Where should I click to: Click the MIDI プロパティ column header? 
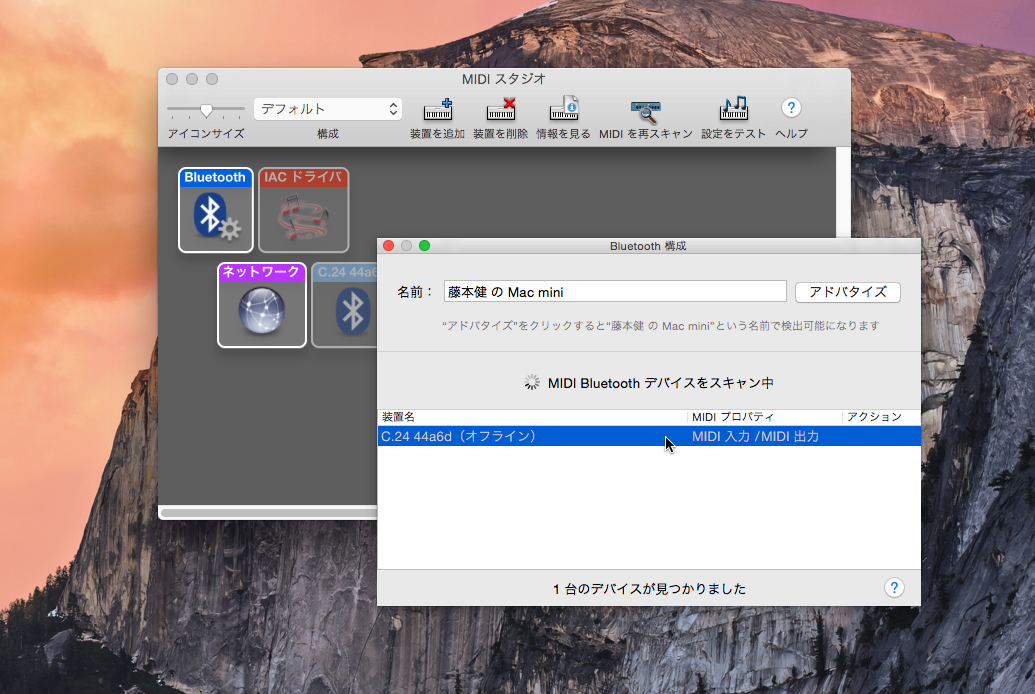pos(764,417)
